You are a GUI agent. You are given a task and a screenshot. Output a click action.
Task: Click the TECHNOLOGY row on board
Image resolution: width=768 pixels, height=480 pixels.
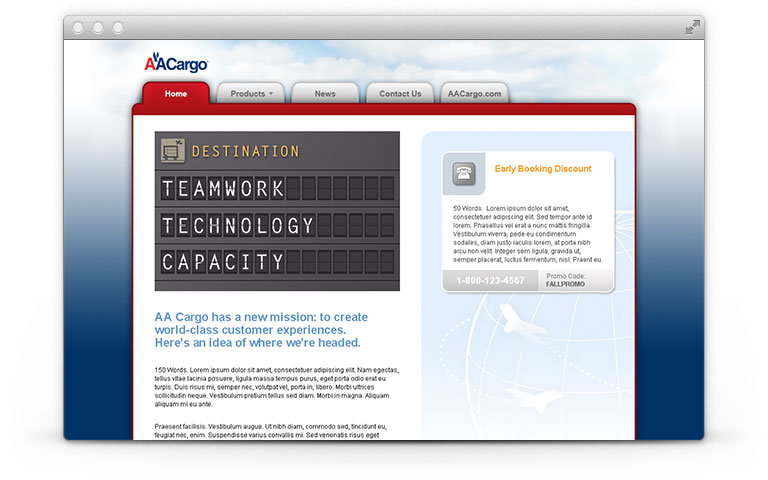277,225
